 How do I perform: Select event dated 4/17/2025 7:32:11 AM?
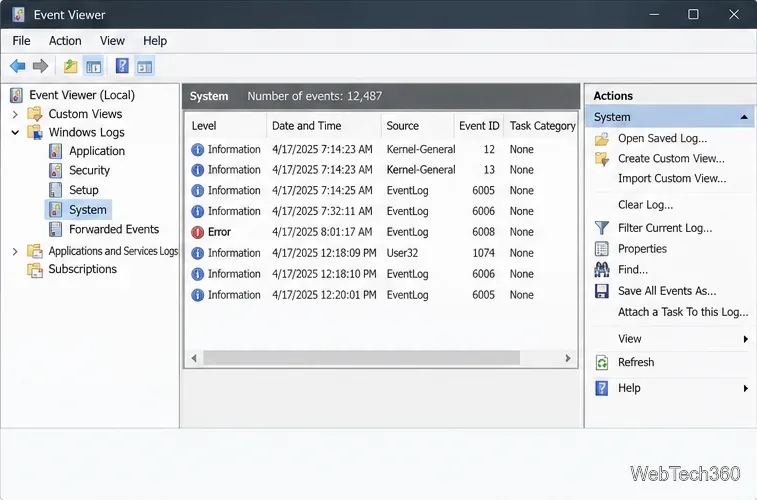click(381, 211)
